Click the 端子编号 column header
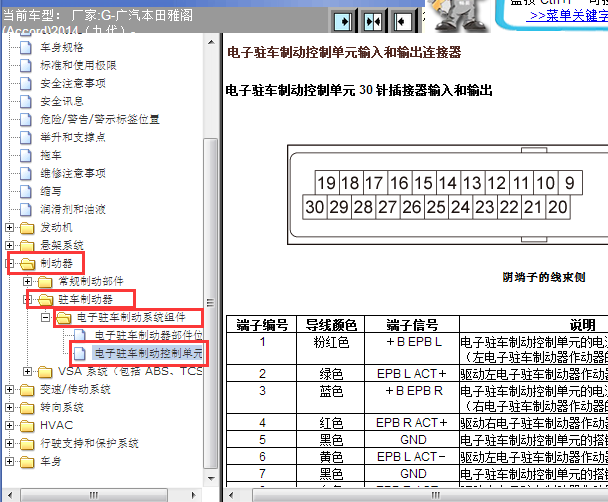 coord(262,325)
